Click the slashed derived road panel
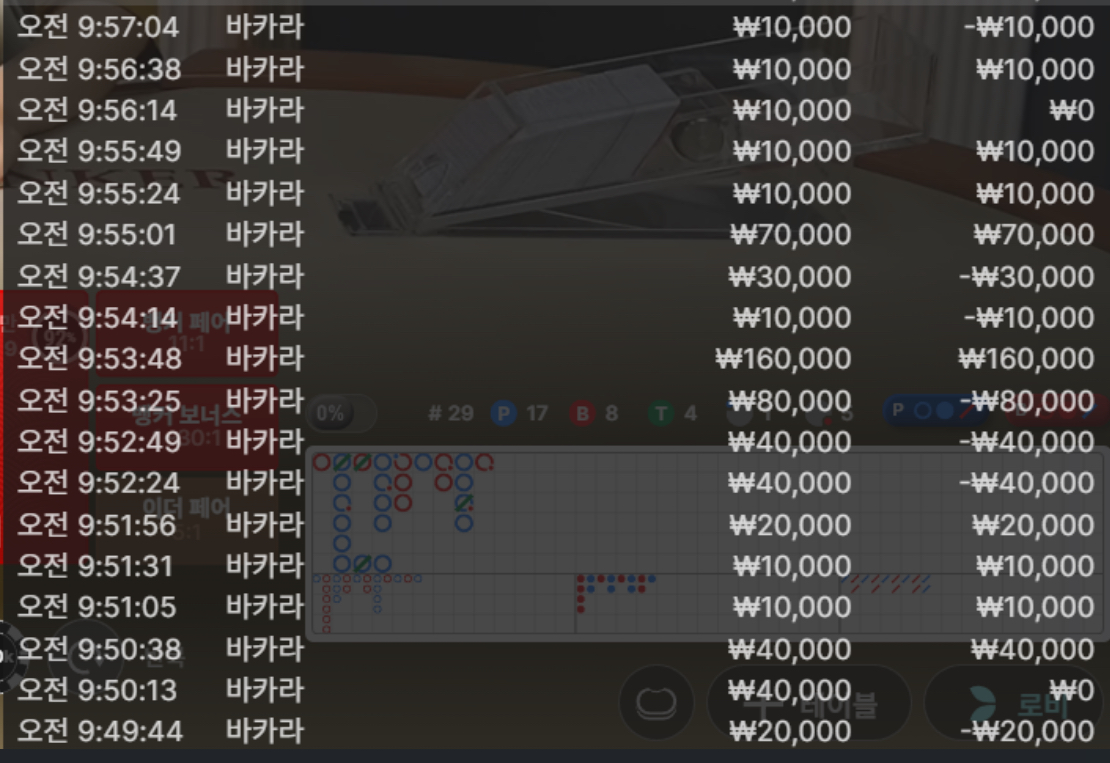1110x763 pixels. point(970,604)
